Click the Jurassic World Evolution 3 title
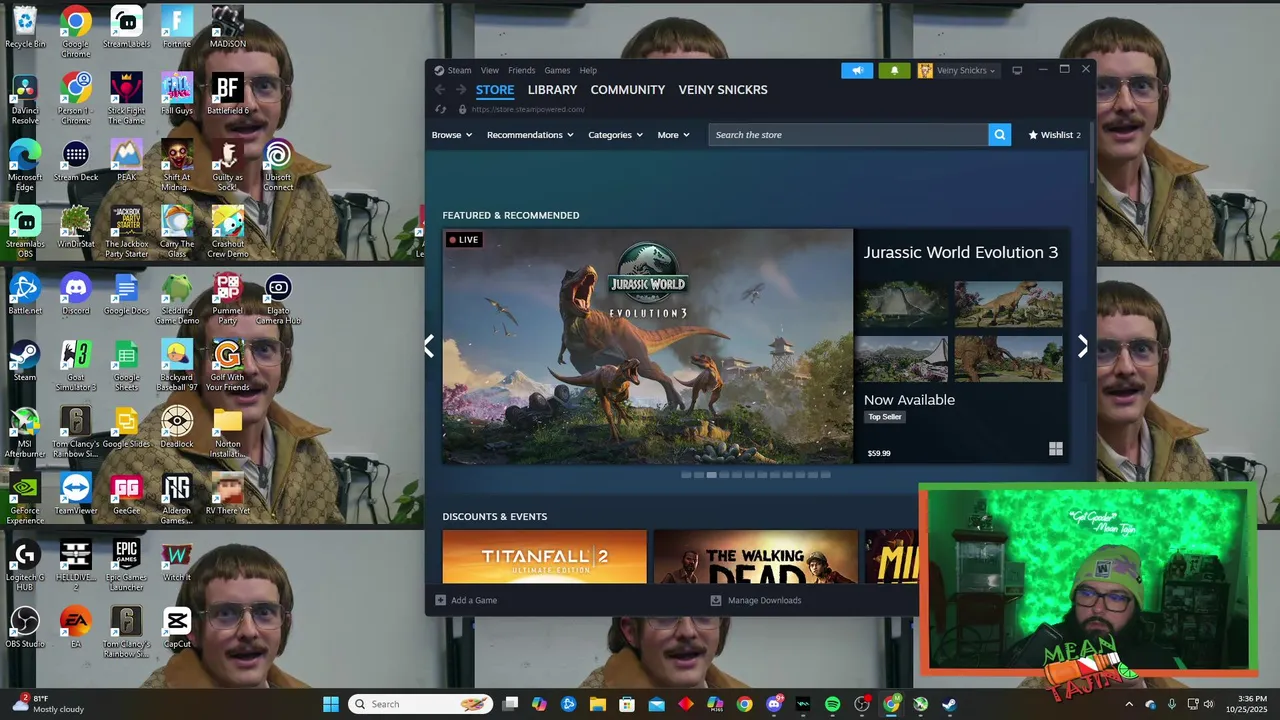This screenshot has height=720, width=1280. [x=961, y=252]
